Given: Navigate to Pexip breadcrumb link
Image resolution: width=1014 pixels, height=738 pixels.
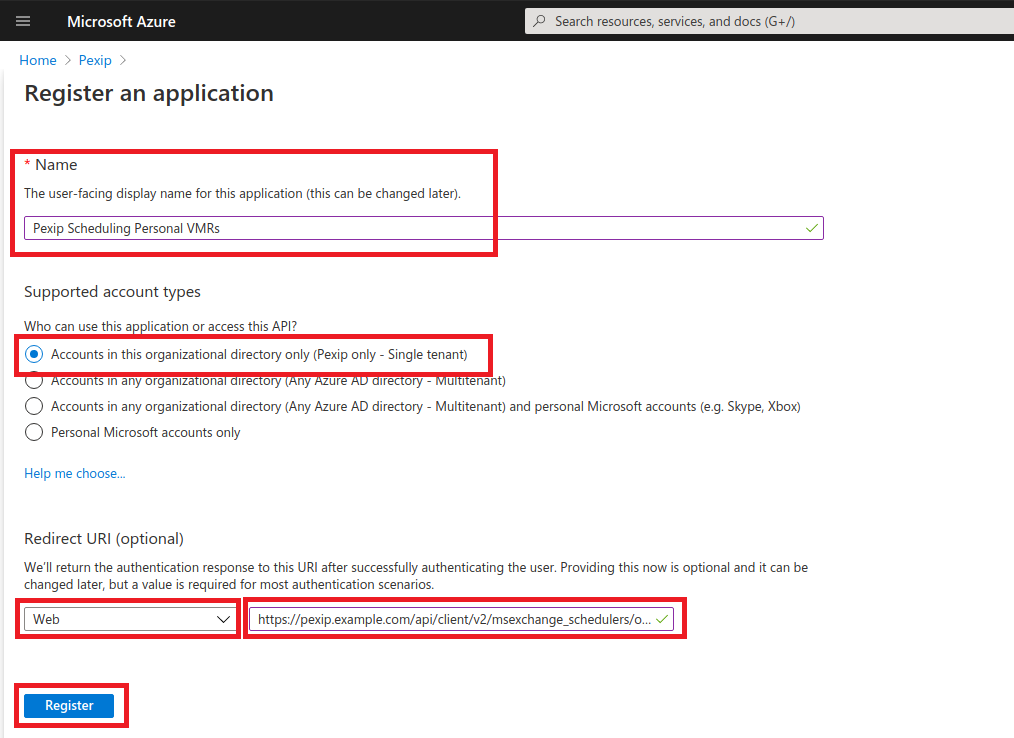Looking at the screenshot, I should (x=95, y=61).
